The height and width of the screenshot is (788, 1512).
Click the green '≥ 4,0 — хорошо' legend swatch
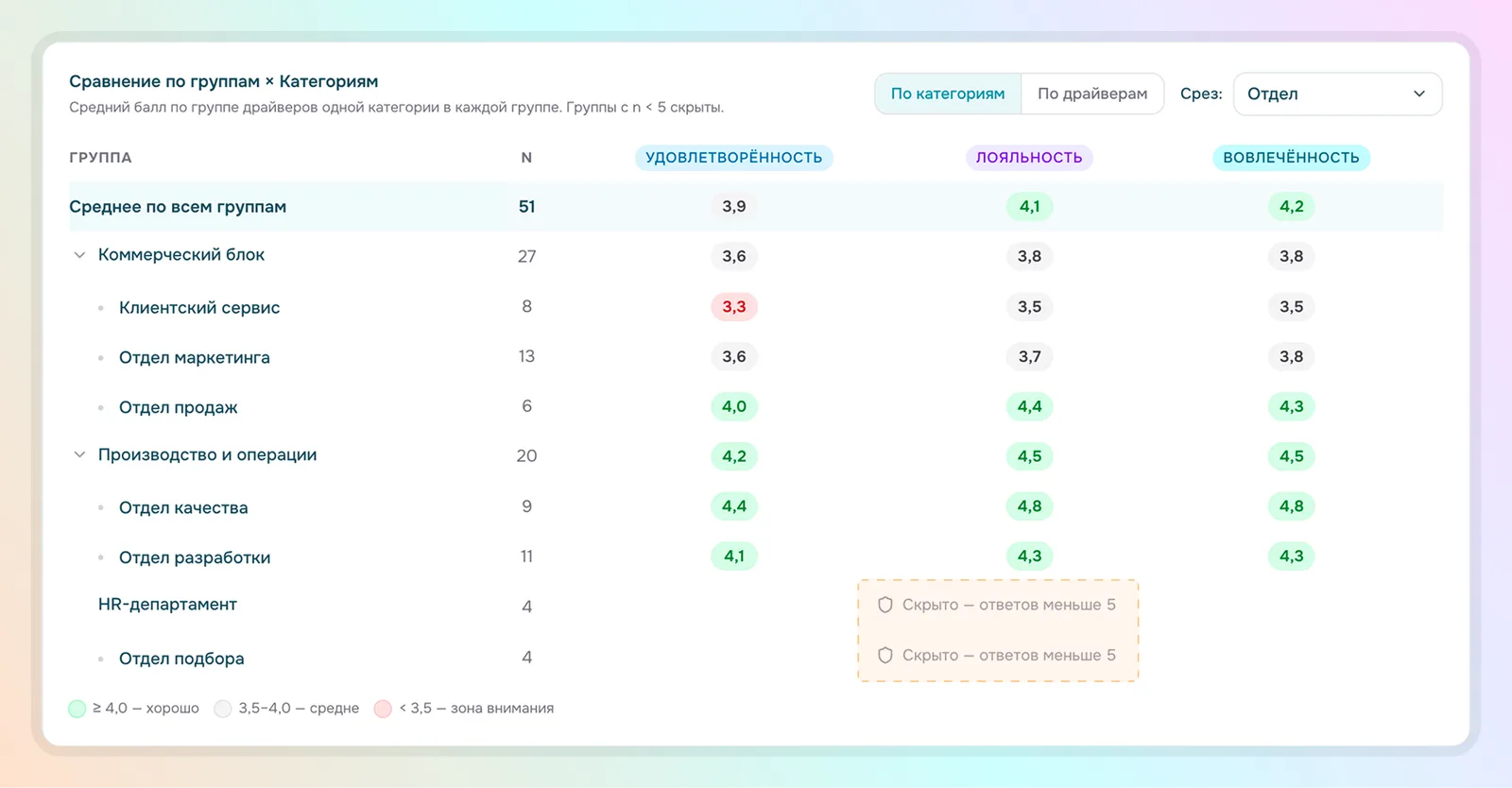[77, 709]
